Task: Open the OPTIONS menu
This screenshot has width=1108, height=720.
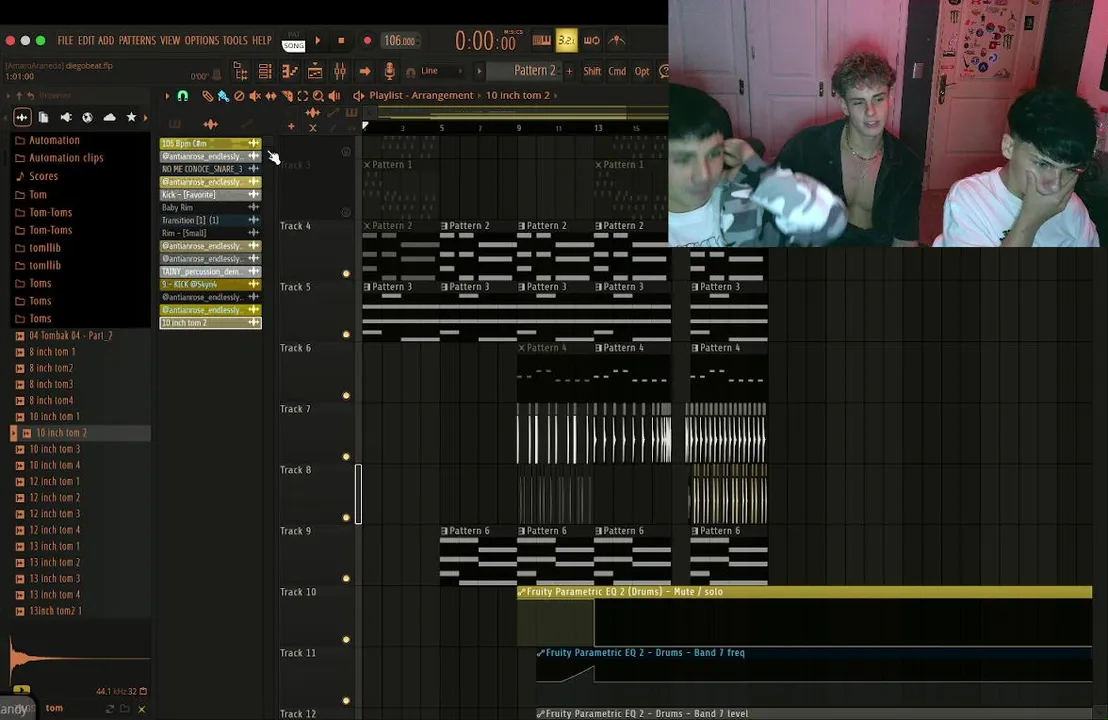Action: pyautogui.click(x=201, y=41)
